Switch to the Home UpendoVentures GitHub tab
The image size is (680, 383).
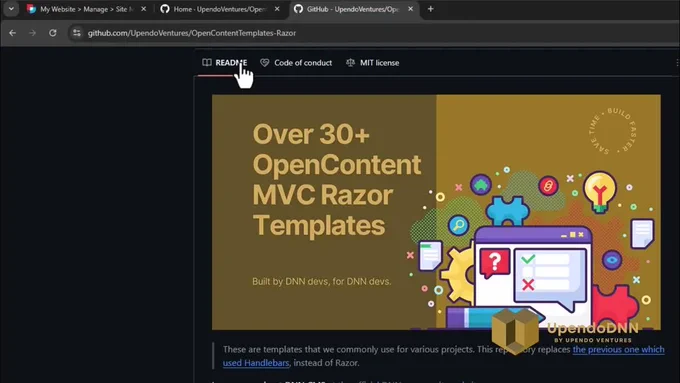click(219, 9)
